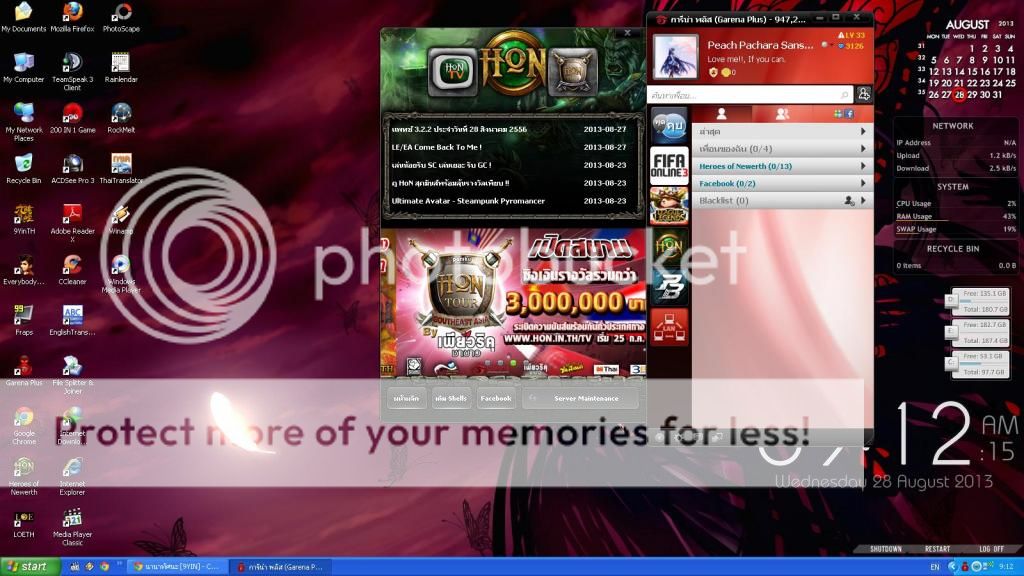This screenshot has width=1024, height=576.
Task: Click the add friend icon in Garena
Action: tap(864, 95)
